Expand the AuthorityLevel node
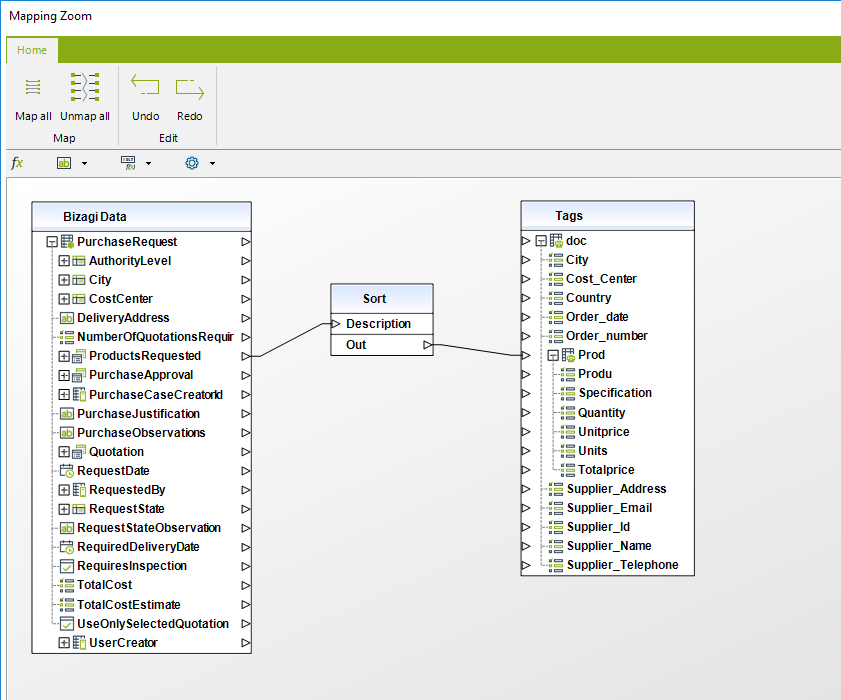The height and width of the screenshot is (700, 841). pos(64,261)
